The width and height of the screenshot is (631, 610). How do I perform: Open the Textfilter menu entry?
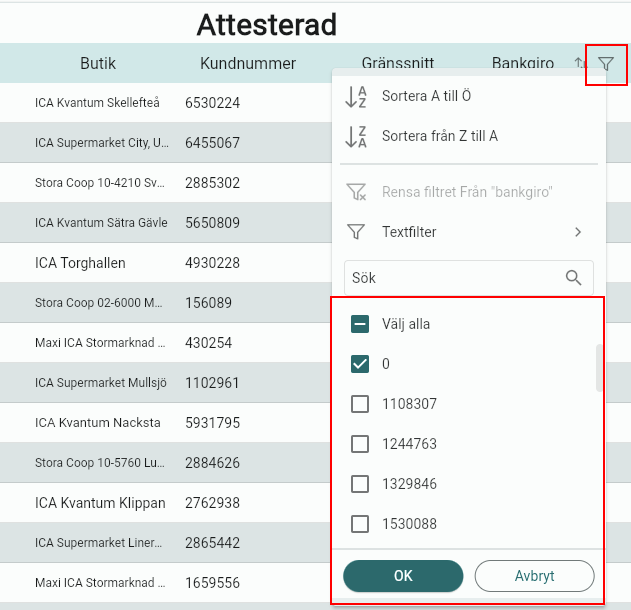coord(469,232)
